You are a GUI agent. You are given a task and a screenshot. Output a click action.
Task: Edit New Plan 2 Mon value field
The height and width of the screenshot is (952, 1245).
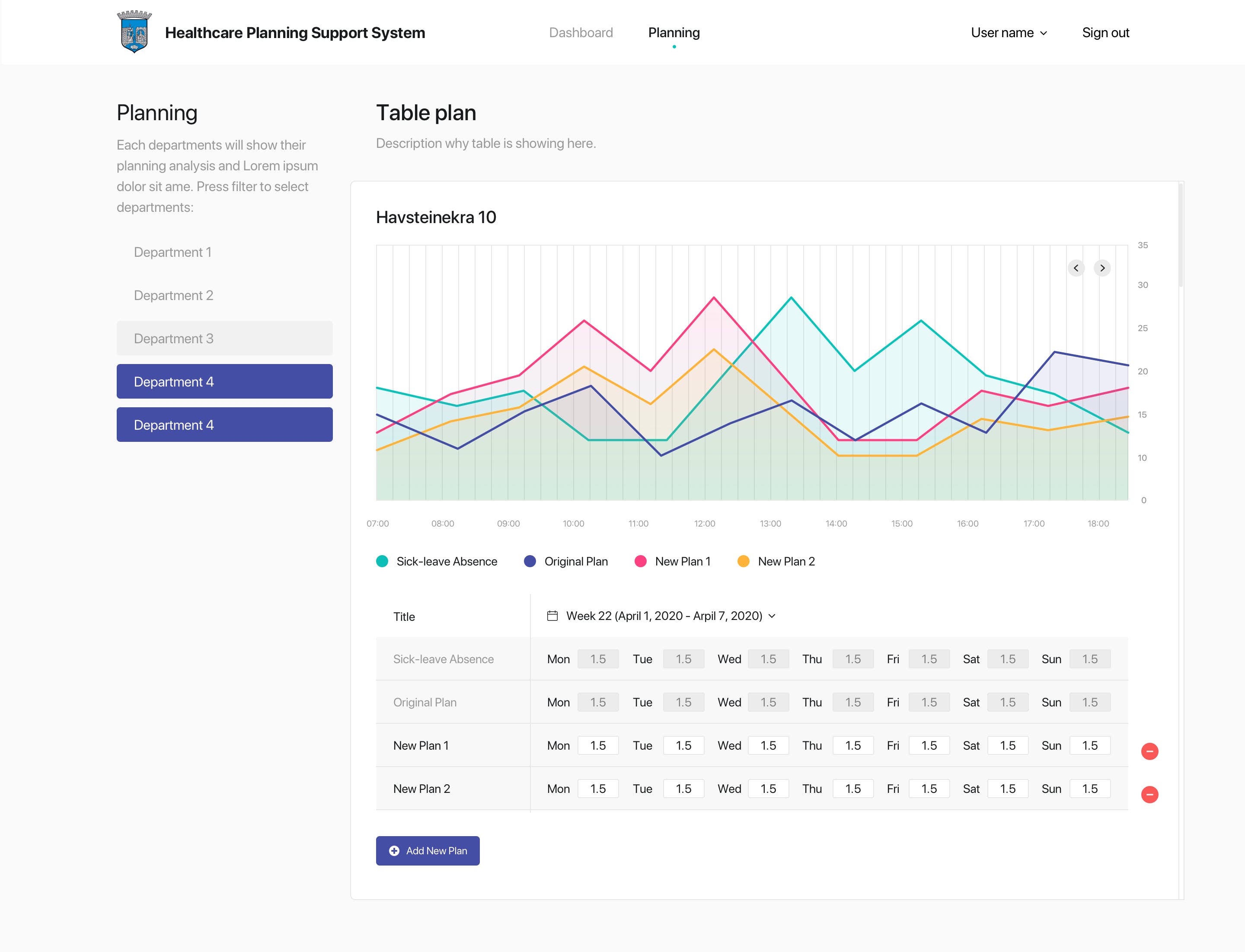(x=598, y=789)
